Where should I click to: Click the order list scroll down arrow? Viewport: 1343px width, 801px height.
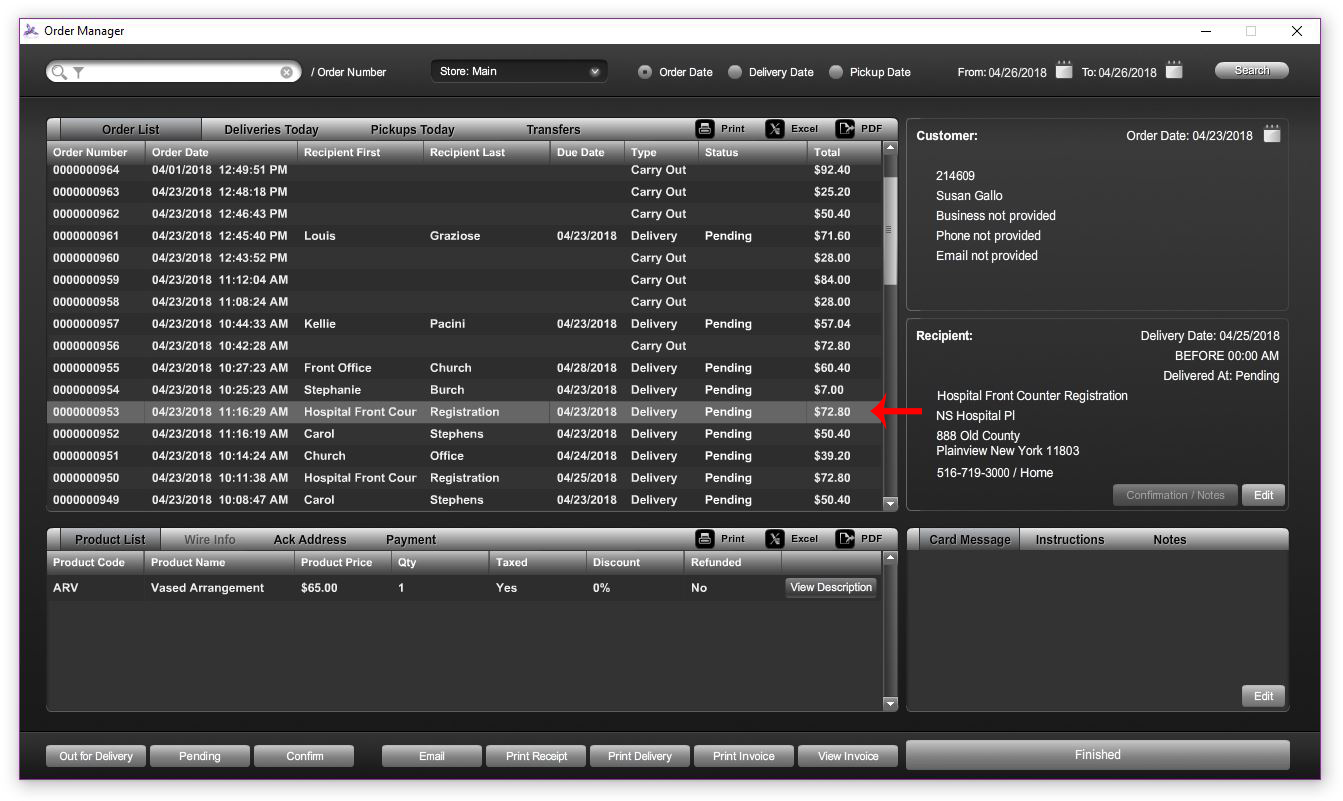(x=890, y=504)
